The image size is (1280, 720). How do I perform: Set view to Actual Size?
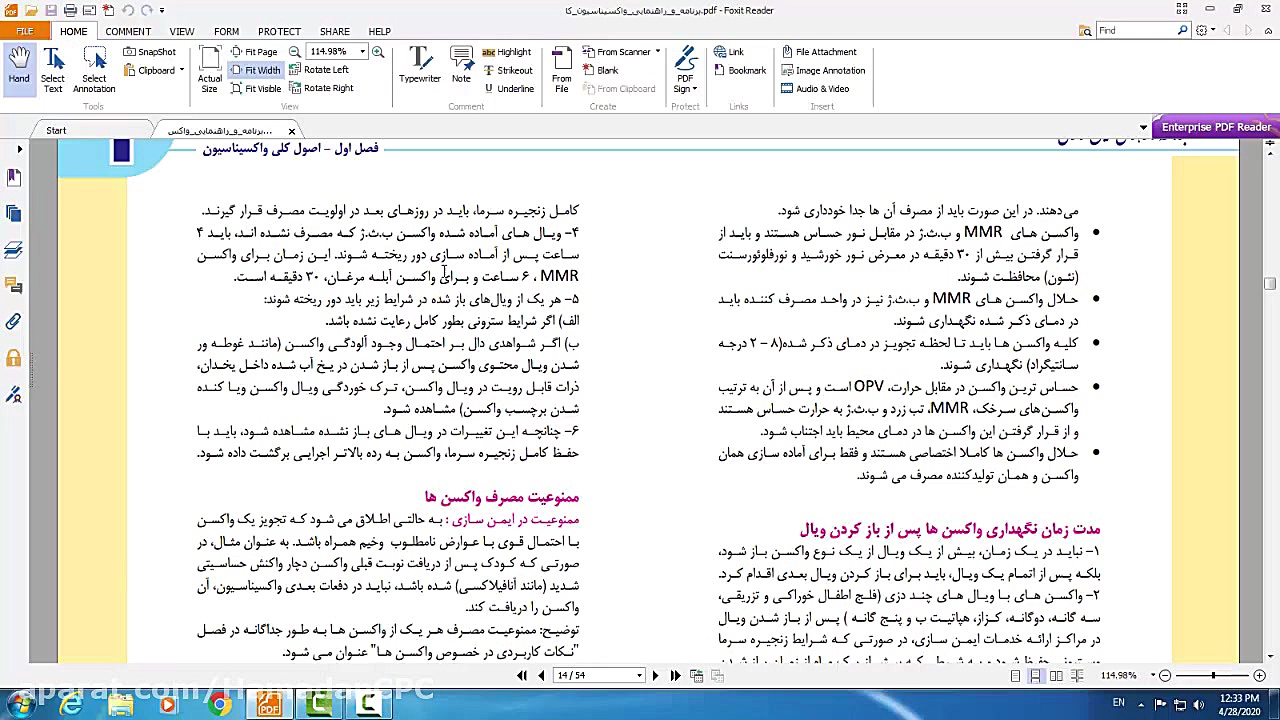[209, 69]
